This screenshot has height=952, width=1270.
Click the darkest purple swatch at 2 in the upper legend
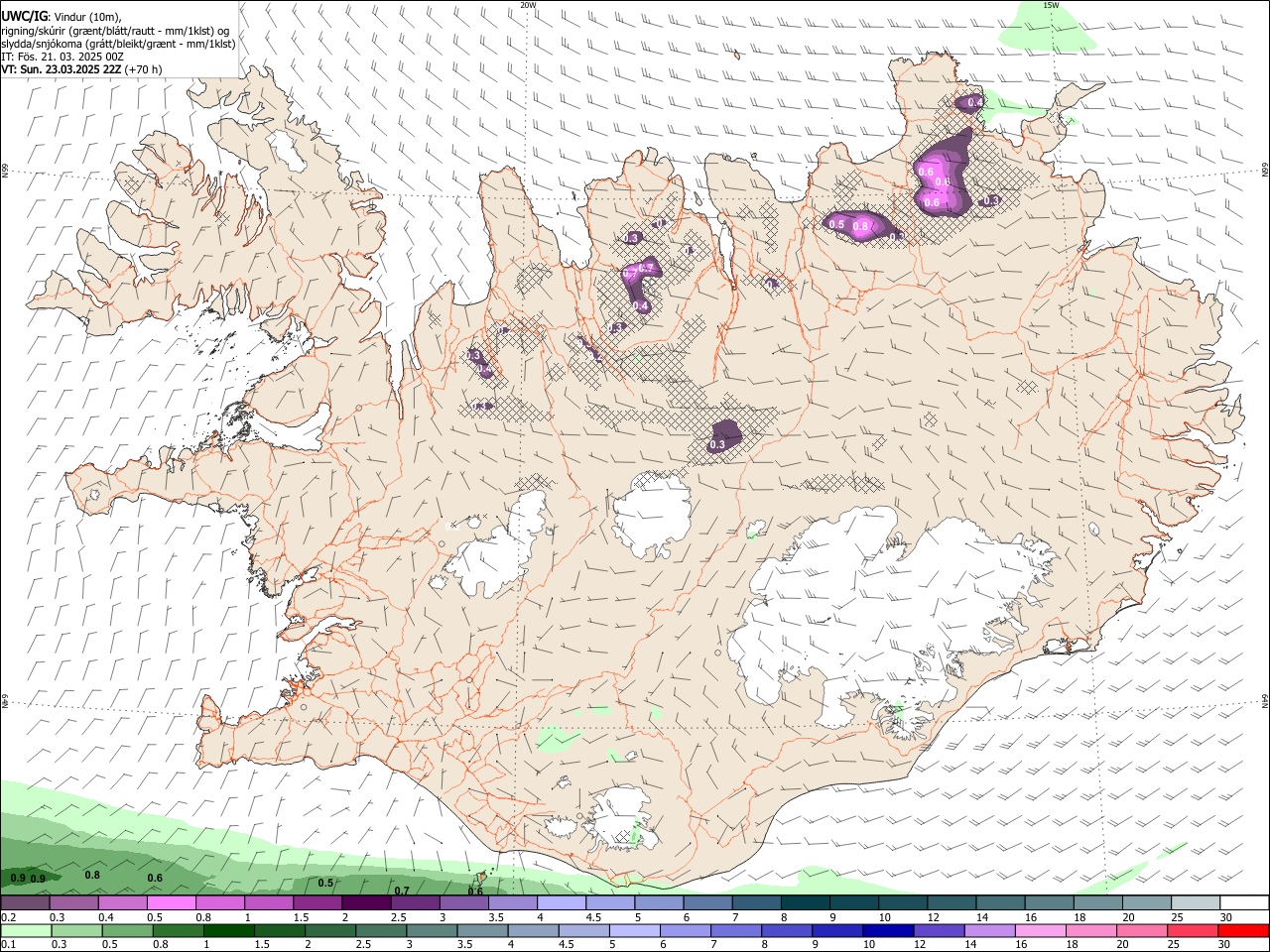[x=365, y=903]
